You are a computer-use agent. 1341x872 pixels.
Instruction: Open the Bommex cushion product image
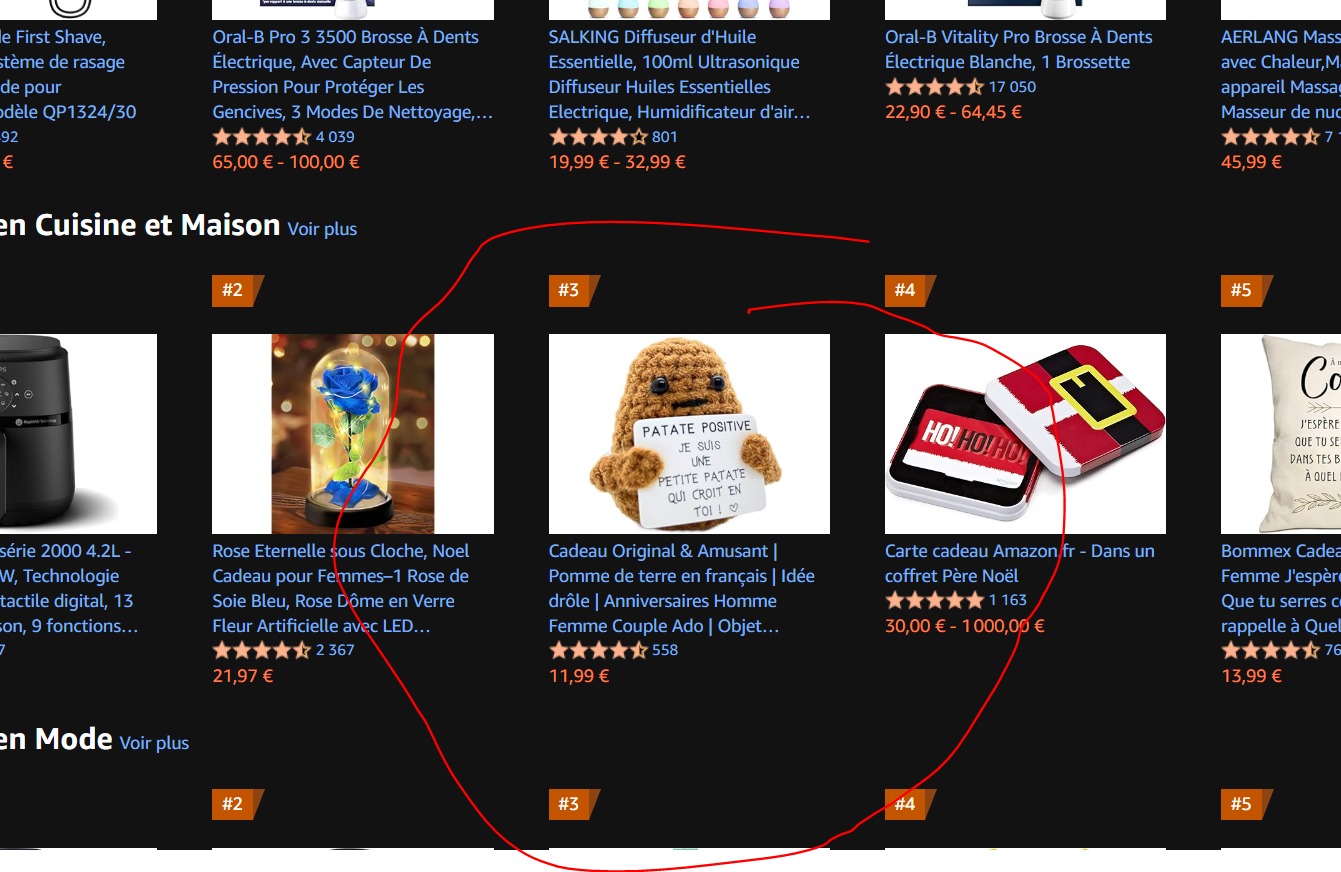[x=1281, y=434]
